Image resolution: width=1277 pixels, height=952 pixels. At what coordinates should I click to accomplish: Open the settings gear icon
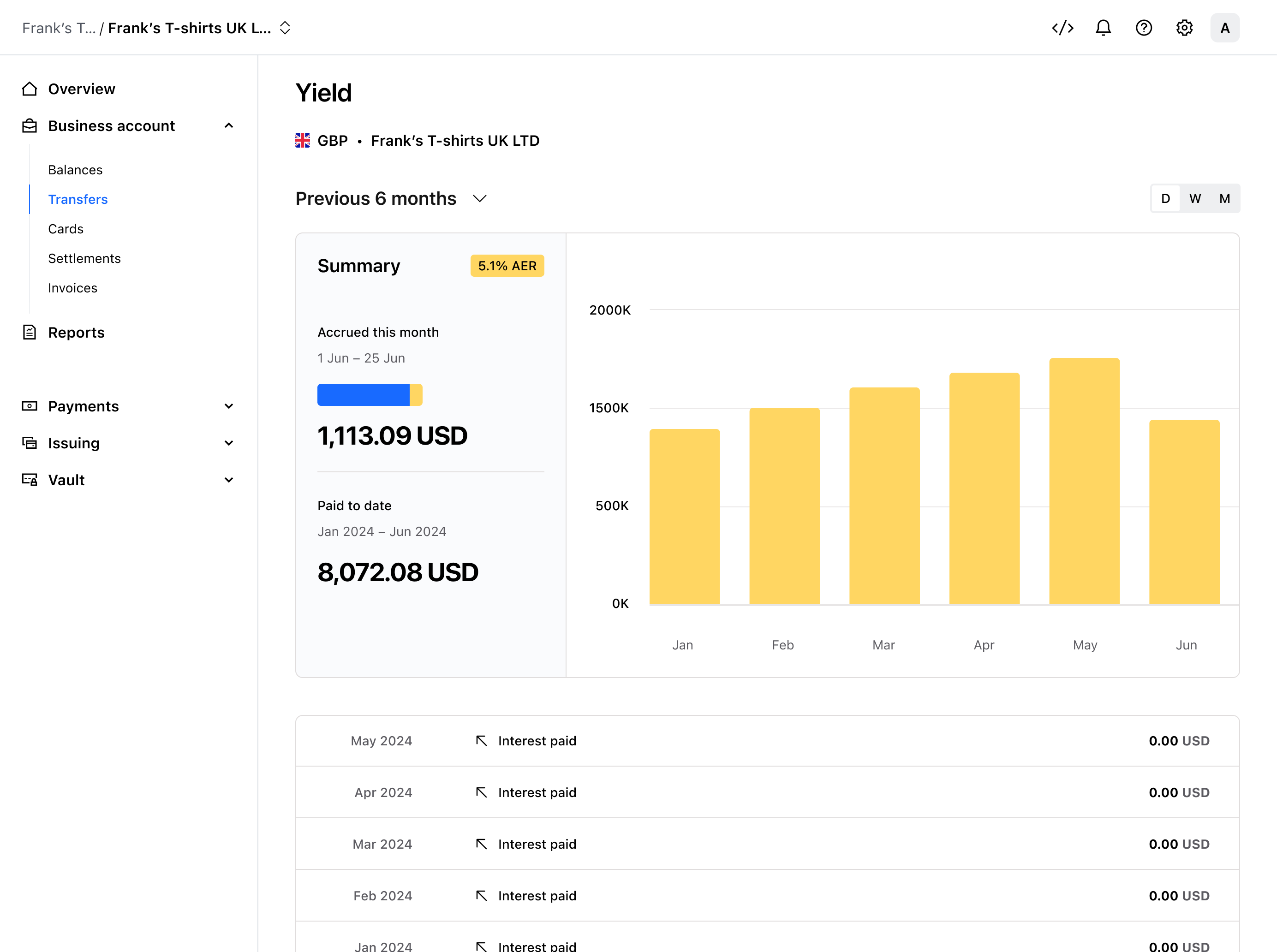click(1184, 28)
